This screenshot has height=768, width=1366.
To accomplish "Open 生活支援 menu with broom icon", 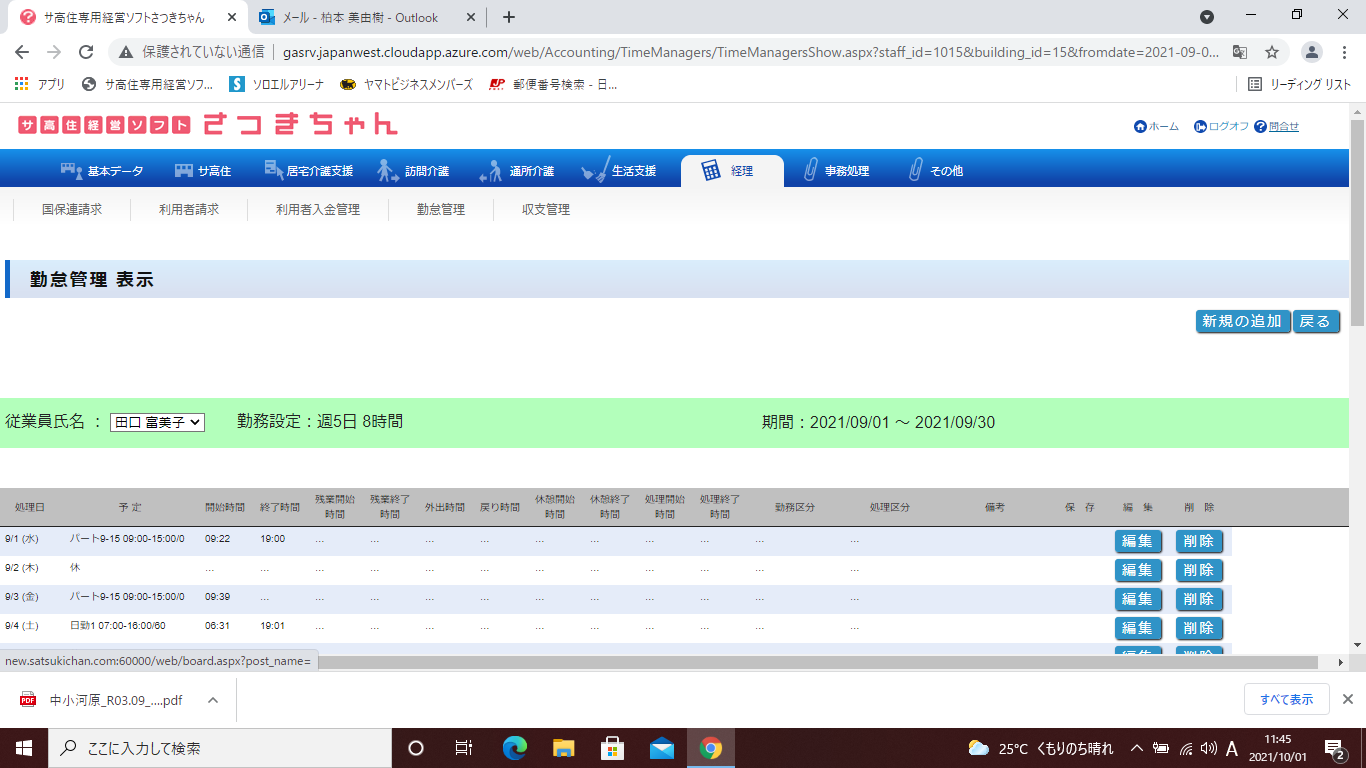I will (619, 171).
